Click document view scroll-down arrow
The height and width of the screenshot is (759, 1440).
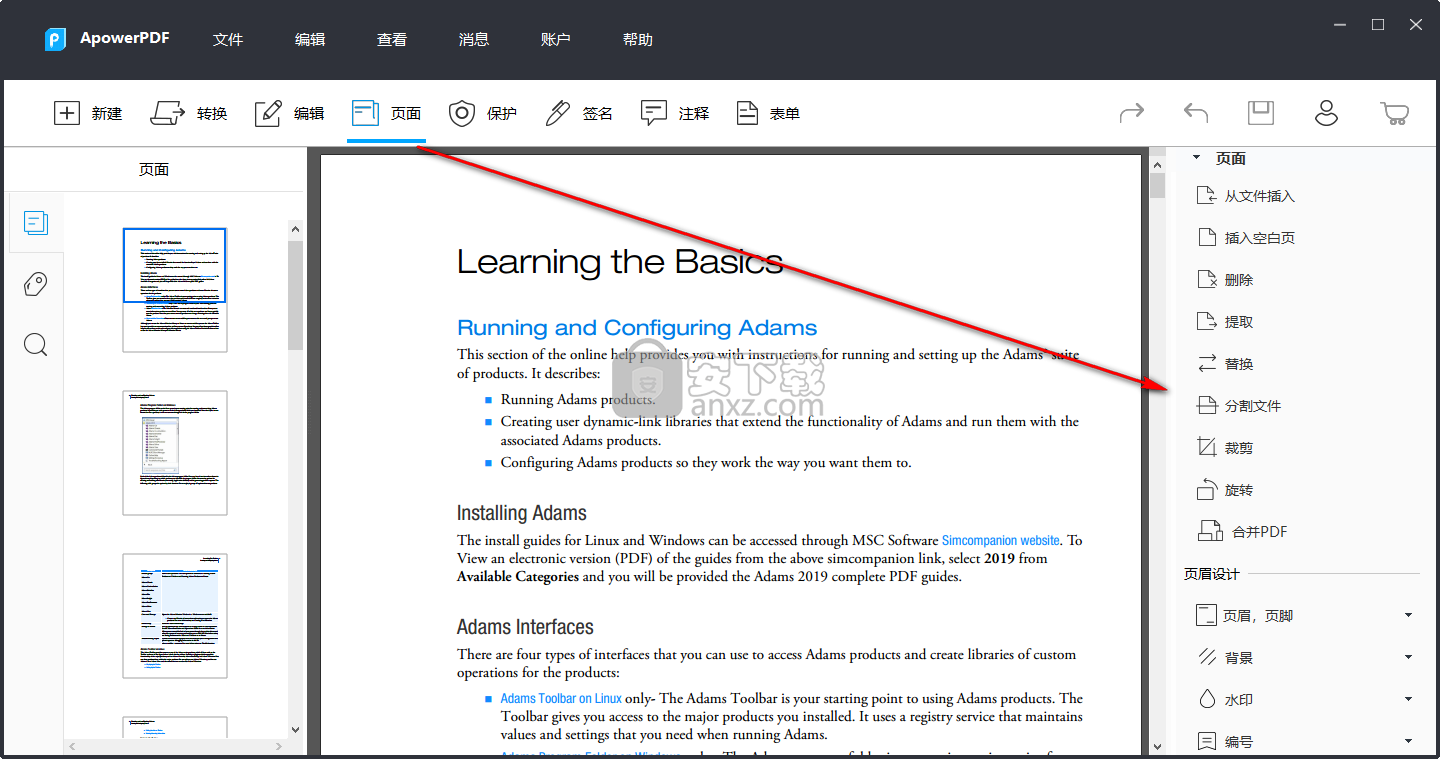tap(1157, 746)
